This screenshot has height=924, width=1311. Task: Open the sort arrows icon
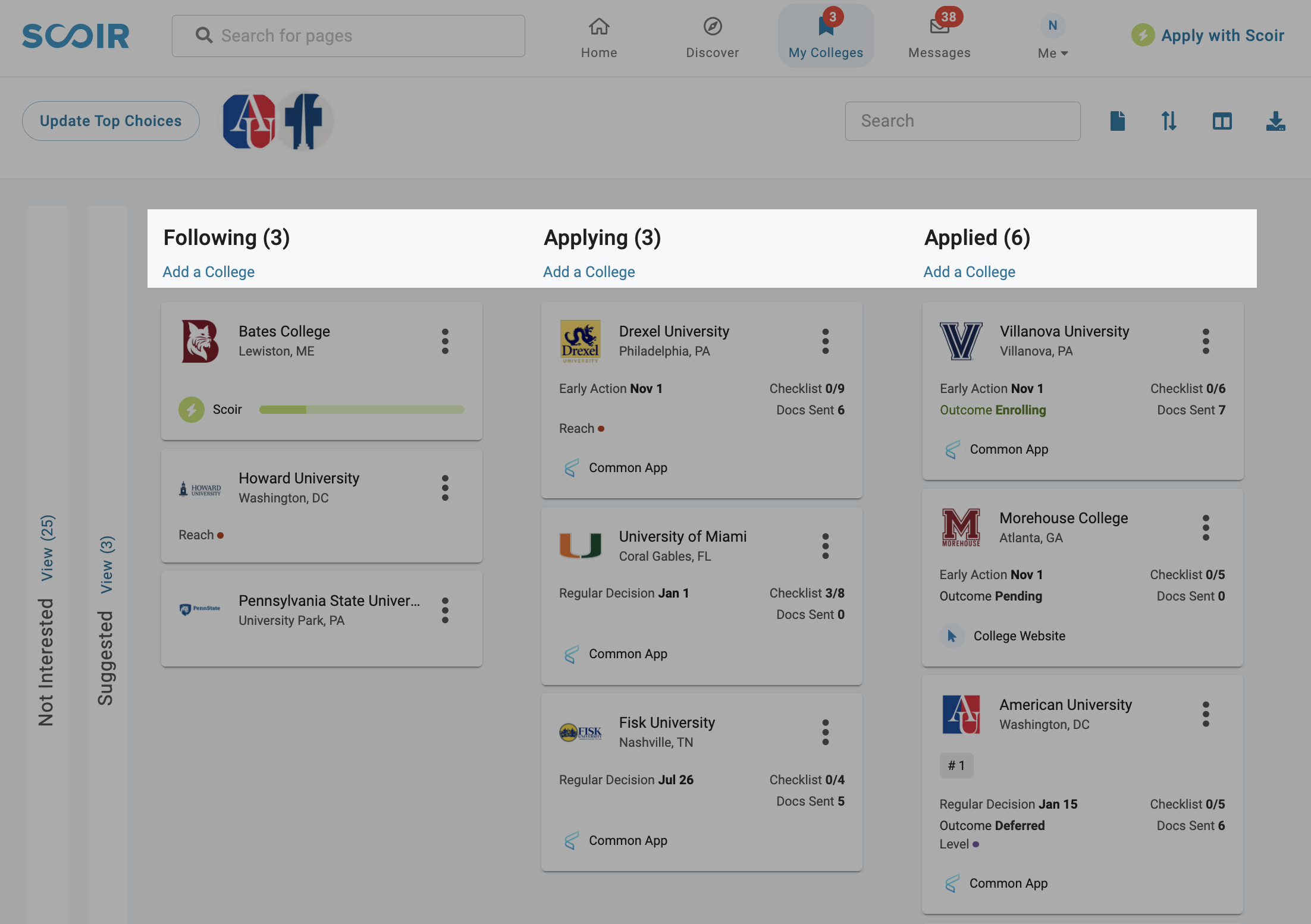(x=1169, y=121)
